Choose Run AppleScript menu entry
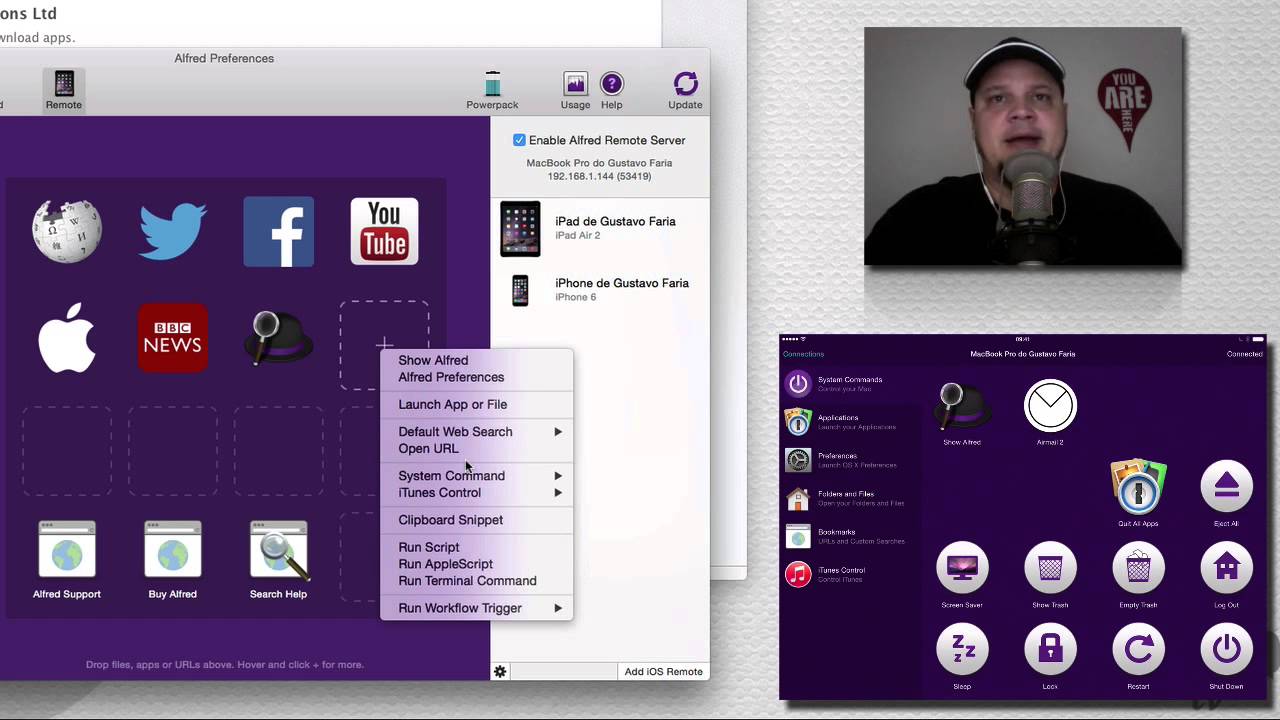This screenshot has height=720, width=1280. coord(445,564)
